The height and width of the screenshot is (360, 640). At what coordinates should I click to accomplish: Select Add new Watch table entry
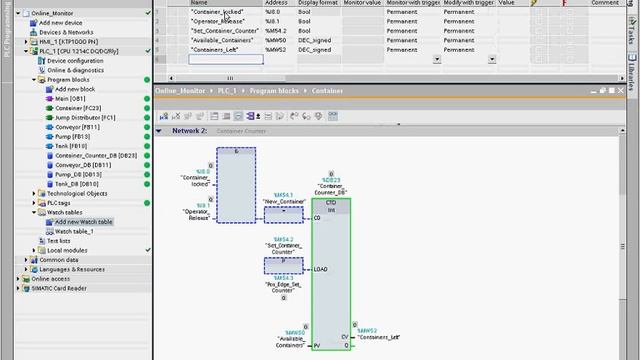[83, 222]
